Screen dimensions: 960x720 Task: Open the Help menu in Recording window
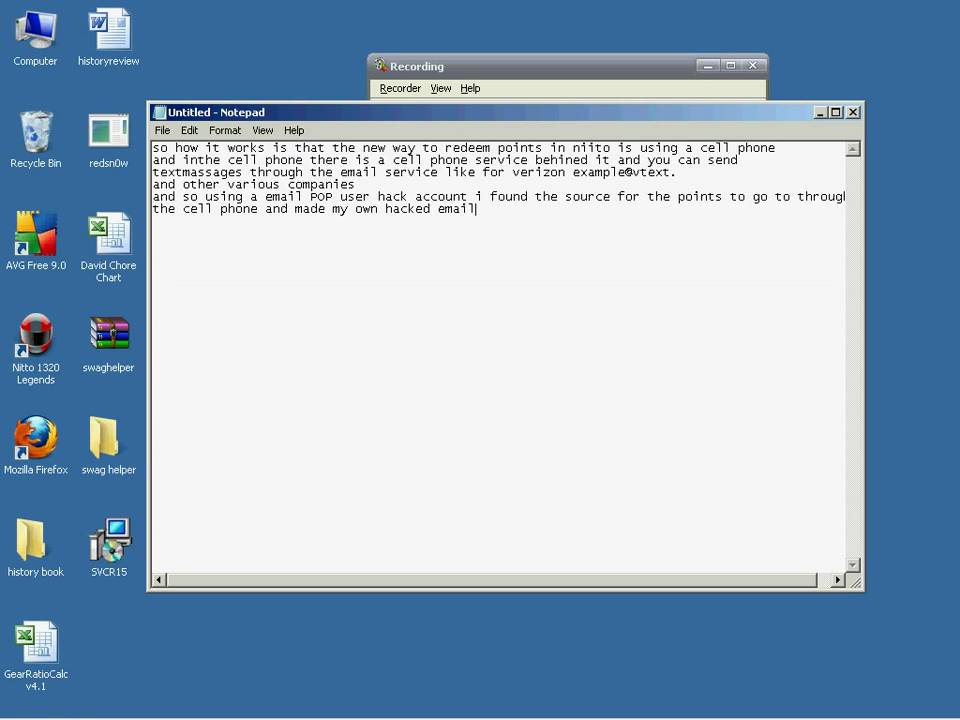(x=470, y=88)
